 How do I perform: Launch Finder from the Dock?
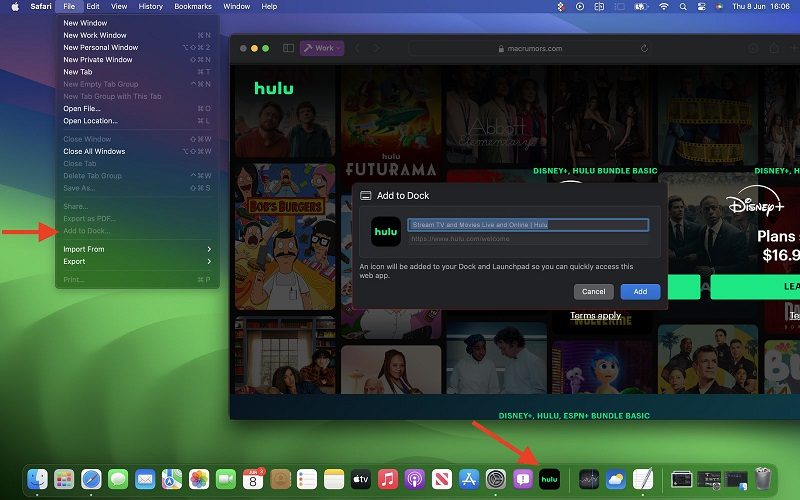(x=38, y=480)
